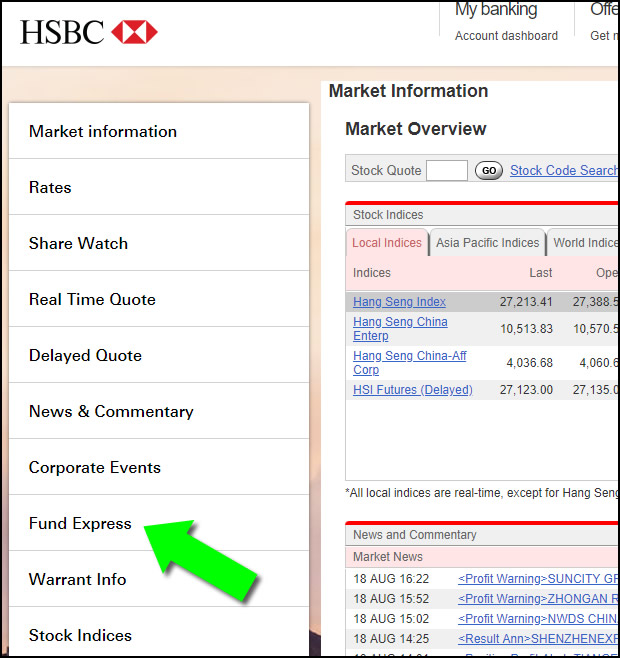Open Profit Warning ZHONGAN news link

click(x=537, y=598)
